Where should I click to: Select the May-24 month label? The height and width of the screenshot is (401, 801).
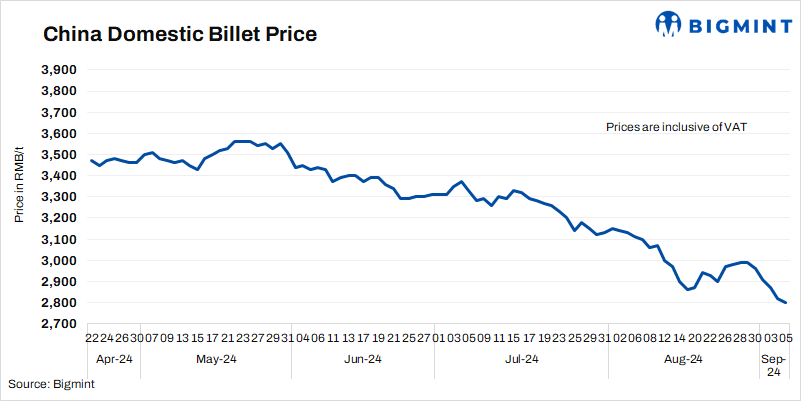tap(214, 358)
